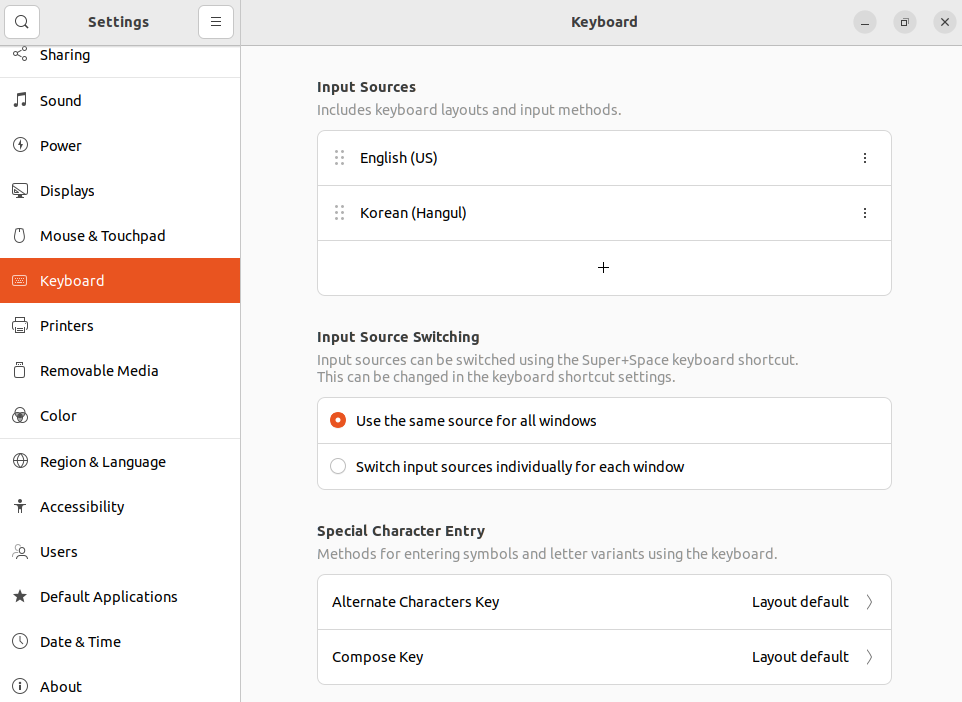Click the Sound music note icon
962x702 pixels.
(x=20, y=100)
